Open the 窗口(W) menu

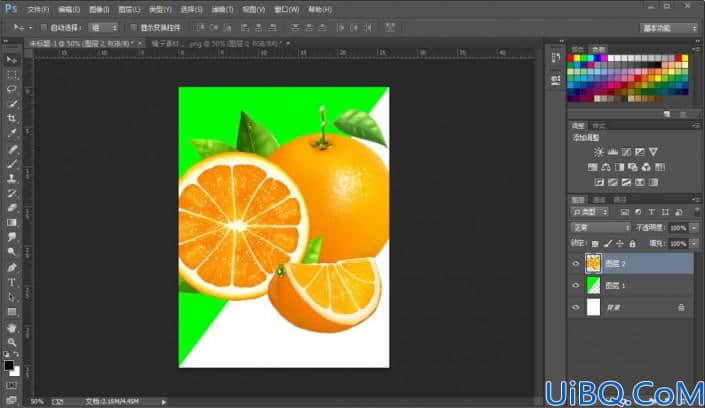point(286,9)
